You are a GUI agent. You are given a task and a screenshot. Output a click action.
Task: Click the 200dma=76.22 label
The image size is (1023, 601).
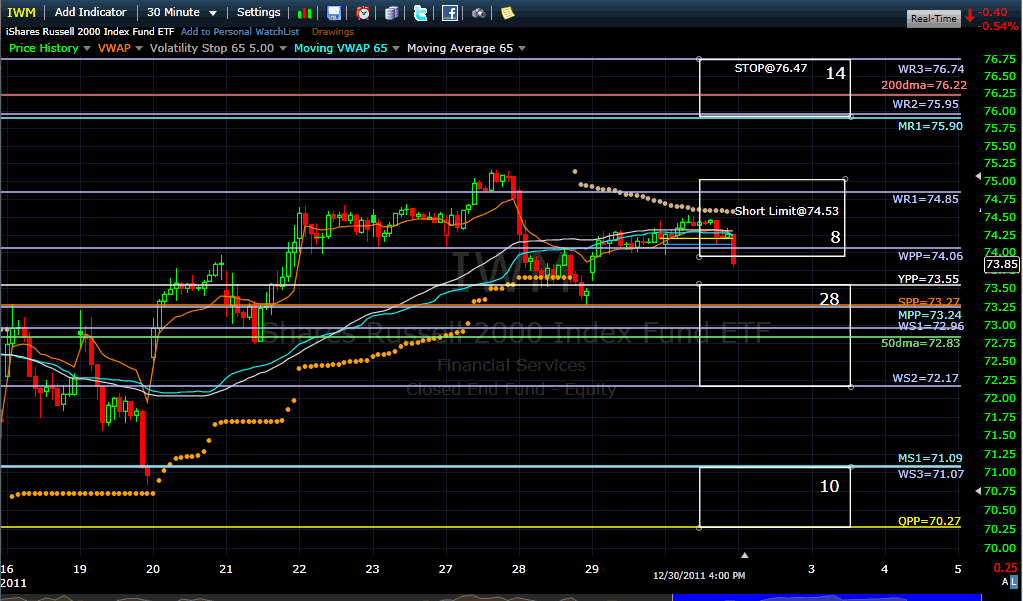(x=924, y=85)
